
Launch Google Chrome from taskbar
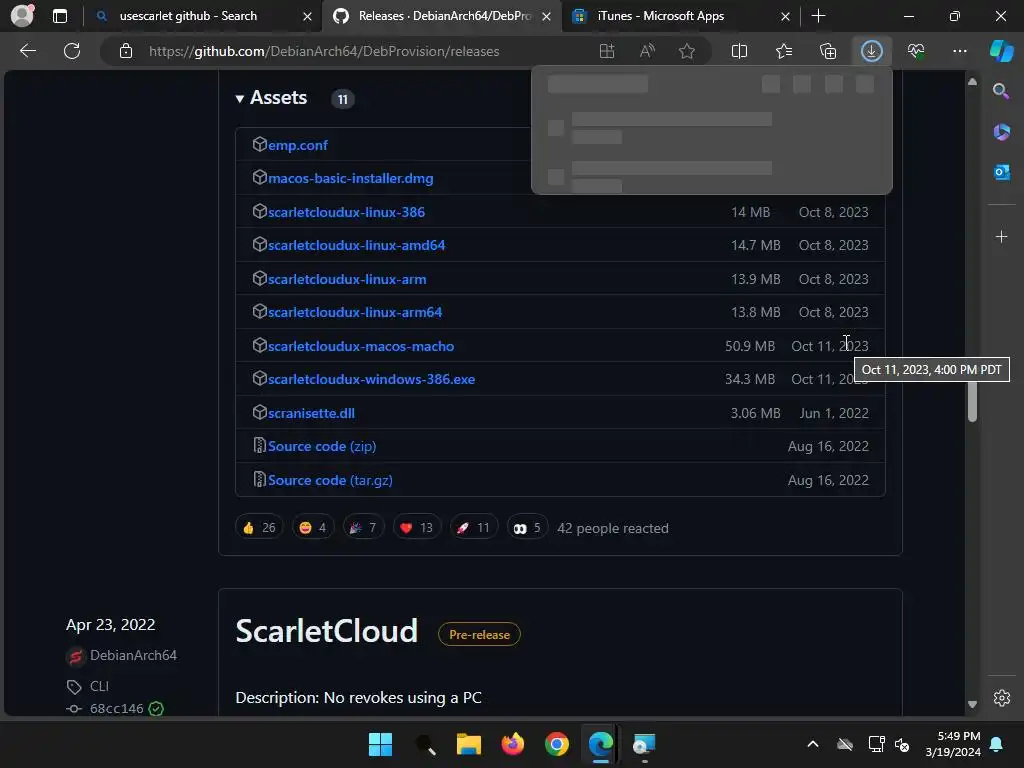tap(556, 744)
